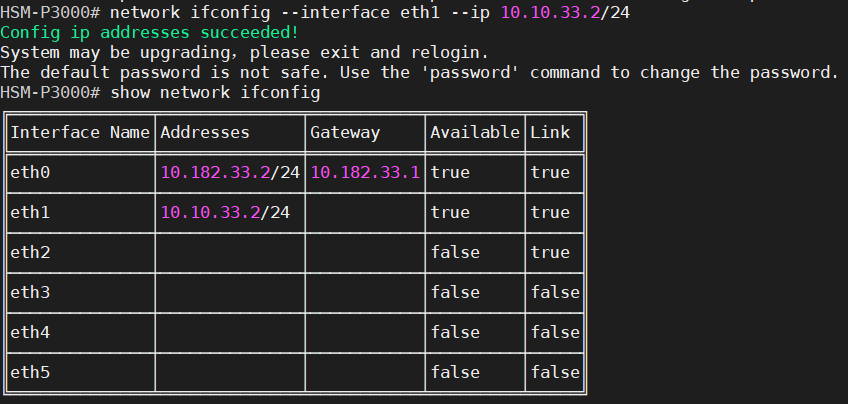Click the 'Link' column header
This screenshot has width=848, height=404.
pos(550,132)
